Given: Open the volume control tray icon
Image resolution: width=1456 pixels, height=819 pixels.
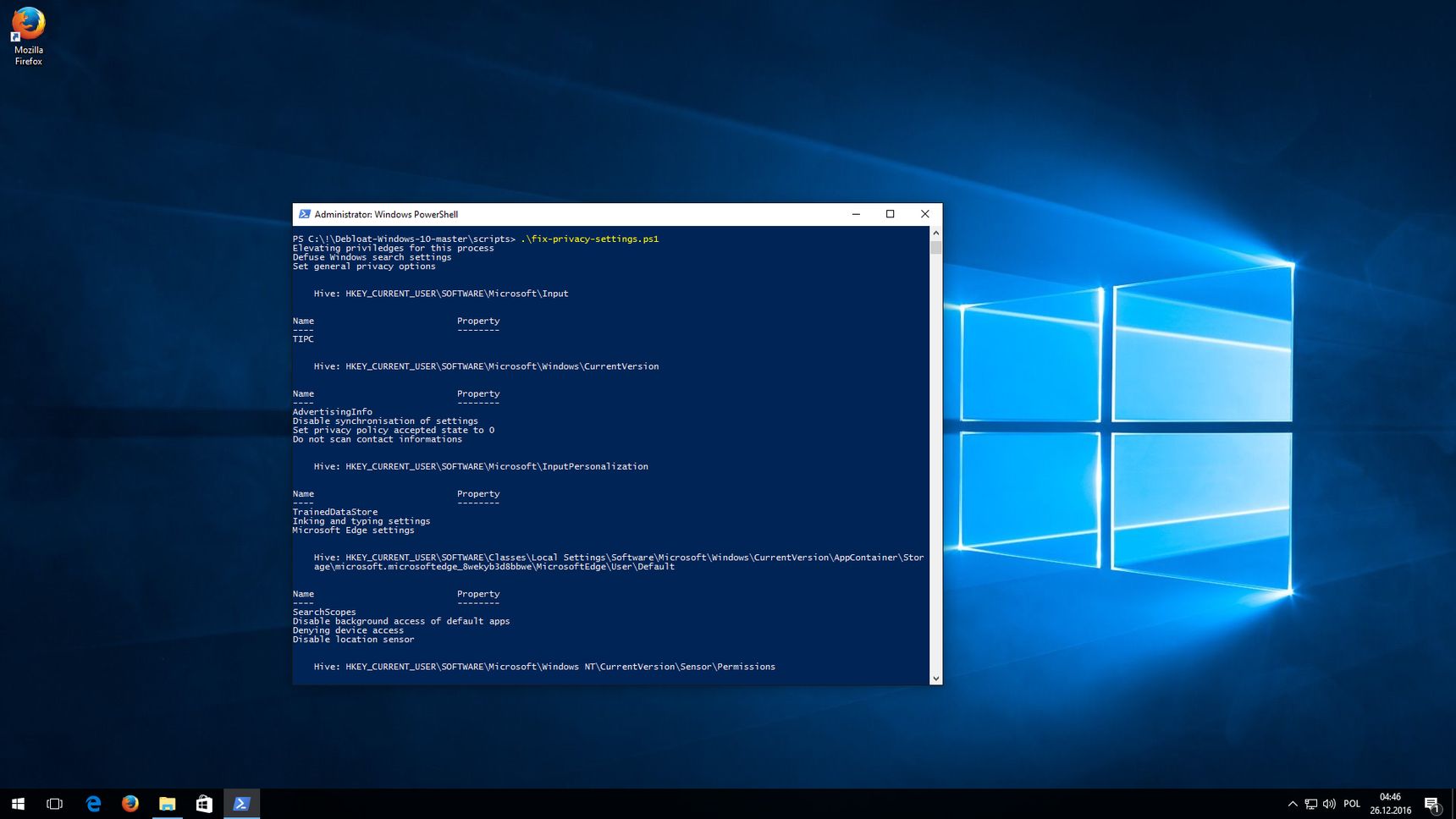Looking at the screenshot, I should (1330, 804).
